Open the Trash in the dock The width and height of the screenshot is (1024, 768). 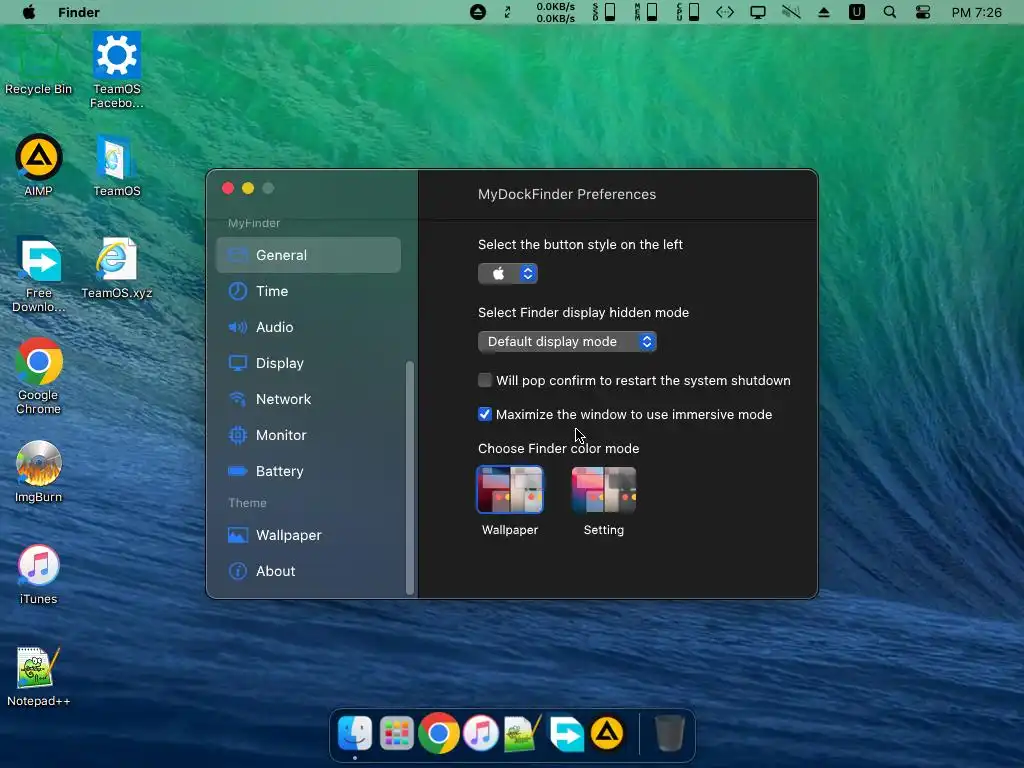tap(669, 733)
